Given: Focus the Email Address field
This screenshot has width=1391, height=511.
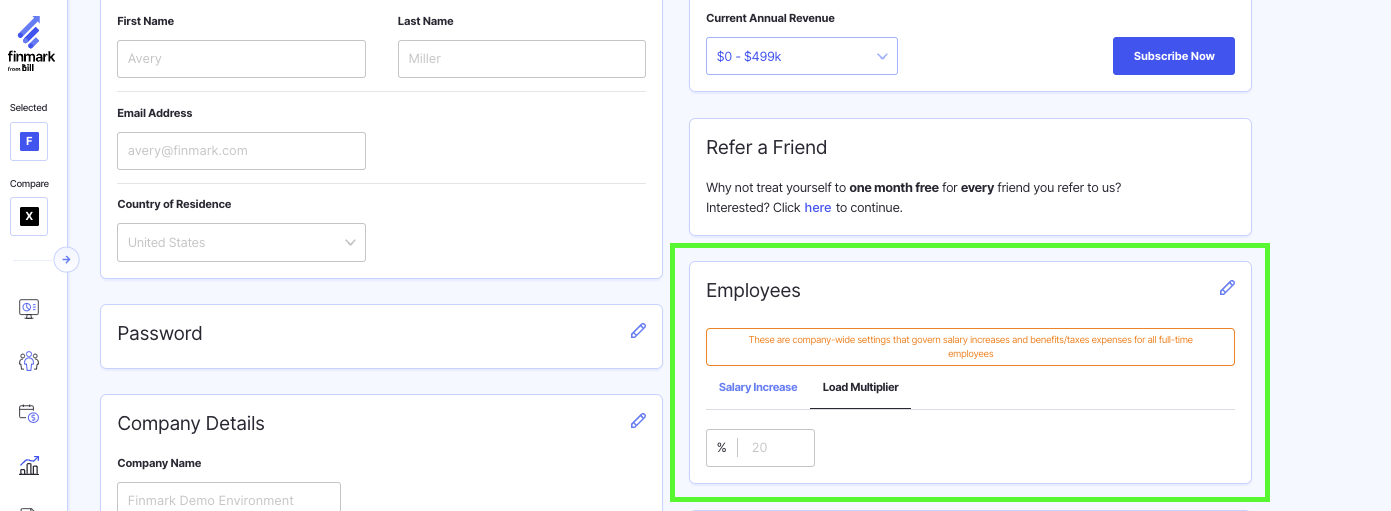Looking at the screenshot, I should [241, 151].
